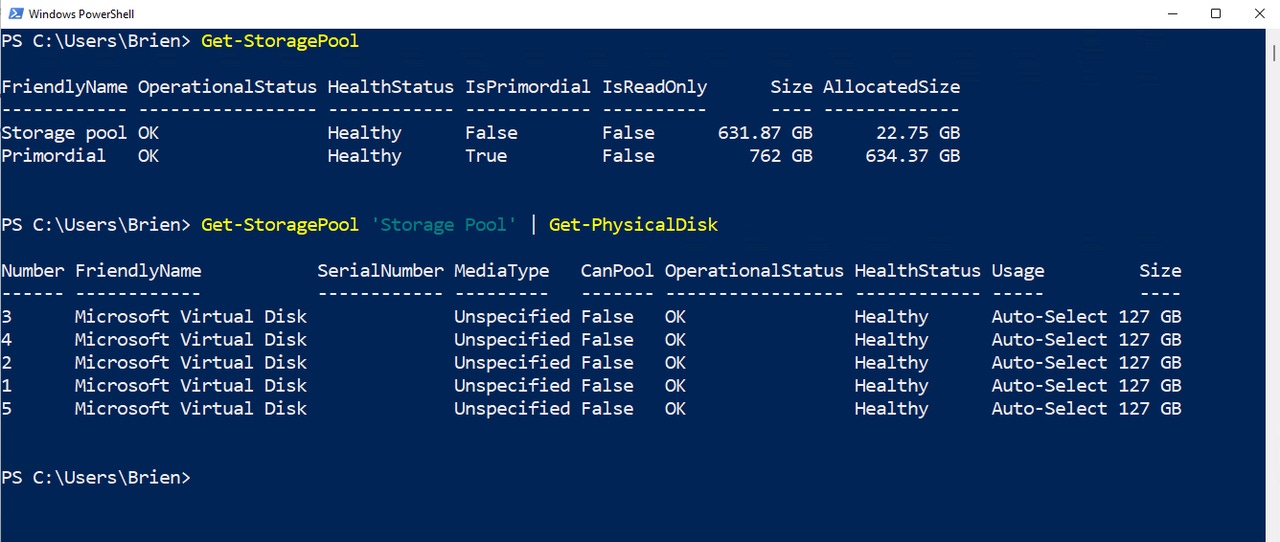
Task: Close the Windows PowerShell window
Action: [1261, 14]
